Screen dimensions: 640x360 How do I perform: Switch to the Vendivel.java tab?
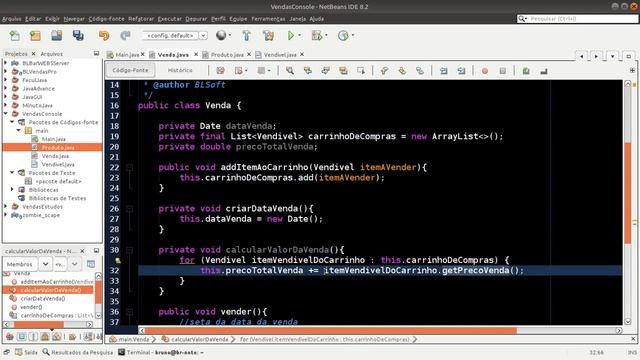coord(280,55)
